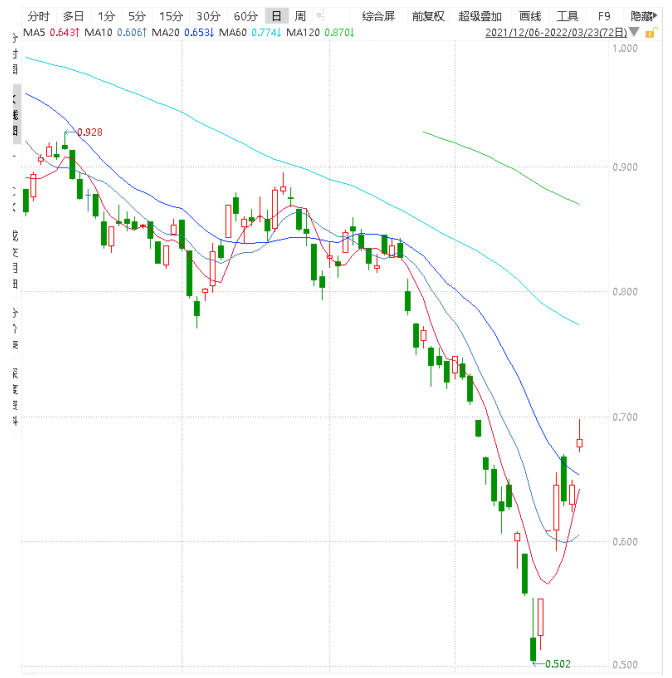The height and width of the screenshot is (678, 672).
Task: Click the 隐藏 hide panel arrow
Action: pyautogui.click(x=643, y=16)
